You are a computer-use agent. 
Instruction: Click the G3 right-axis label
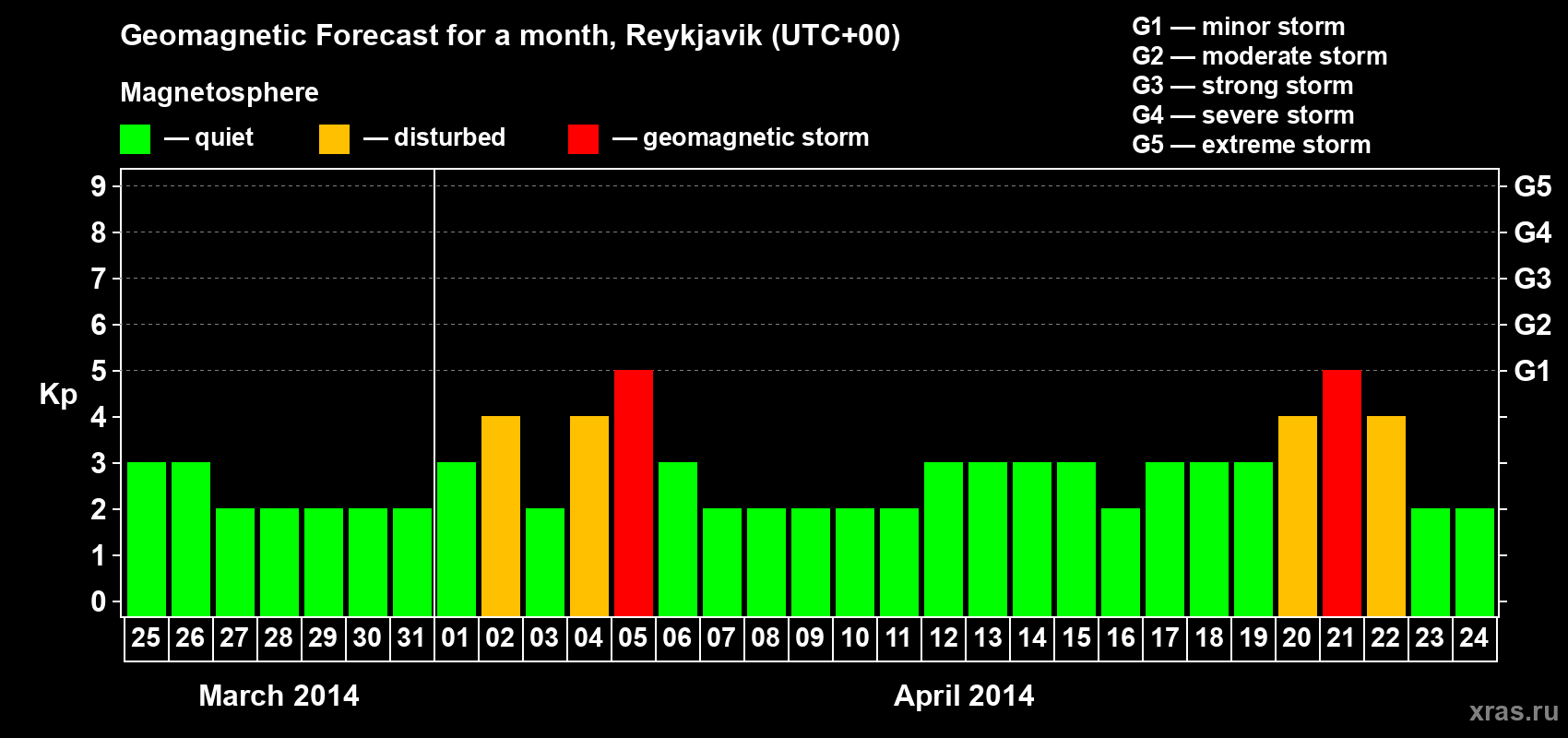(x=1532, y=279)
